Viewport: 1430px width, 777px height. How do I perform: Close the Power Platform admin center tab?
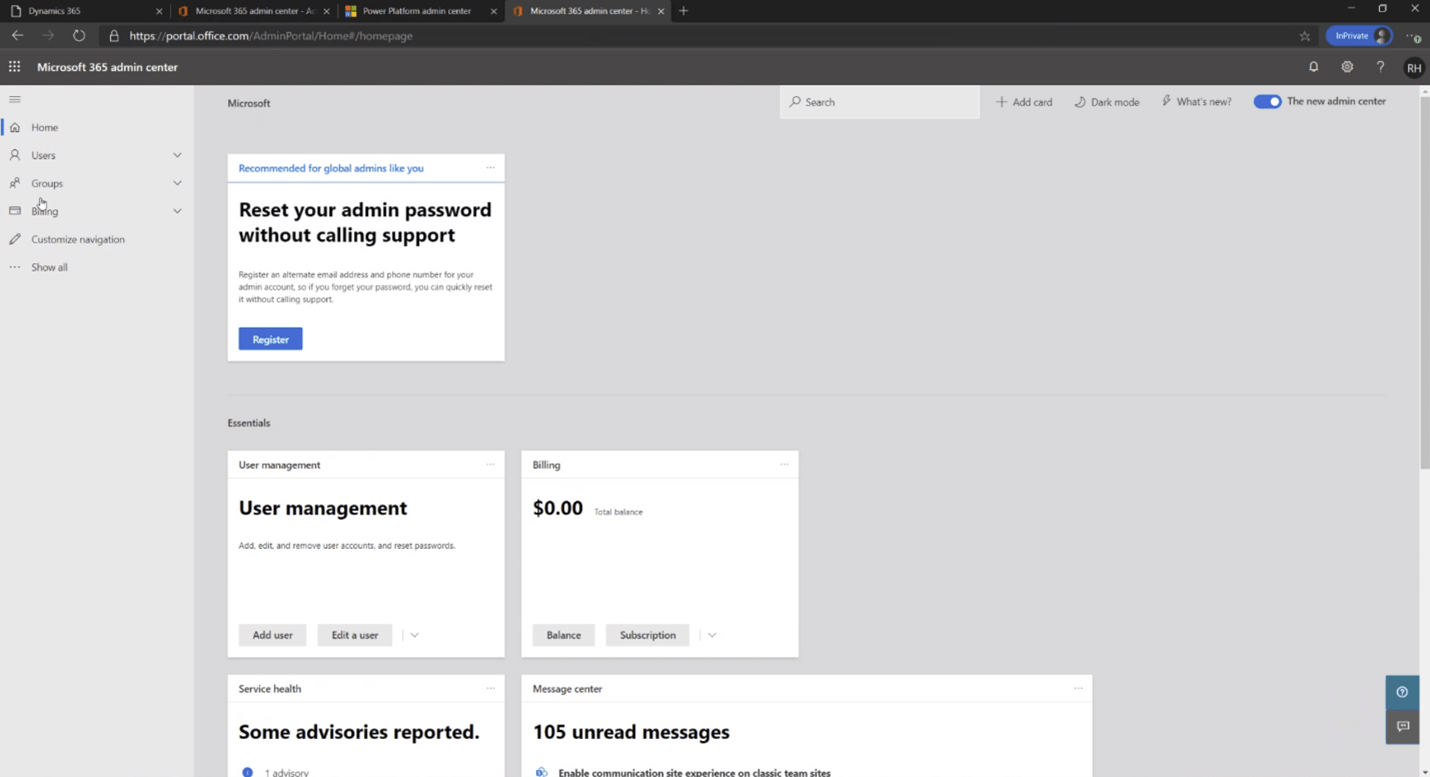[x=494, y=11]
